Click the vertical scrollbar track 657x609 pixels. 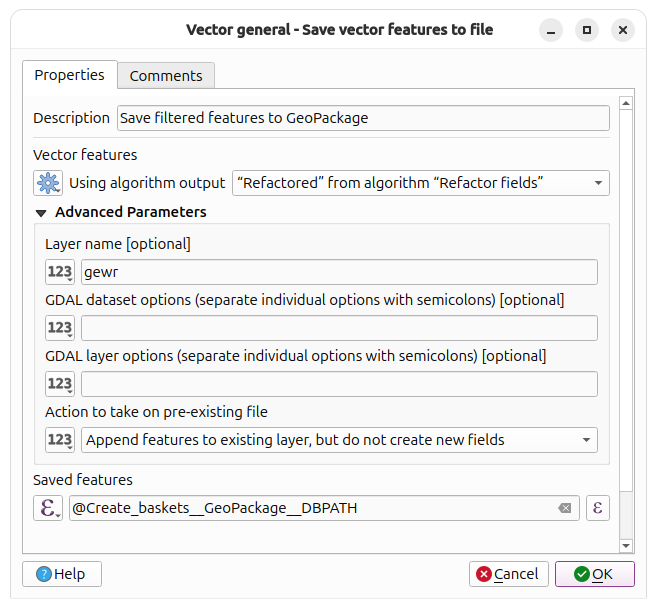(x=626, y=515)
